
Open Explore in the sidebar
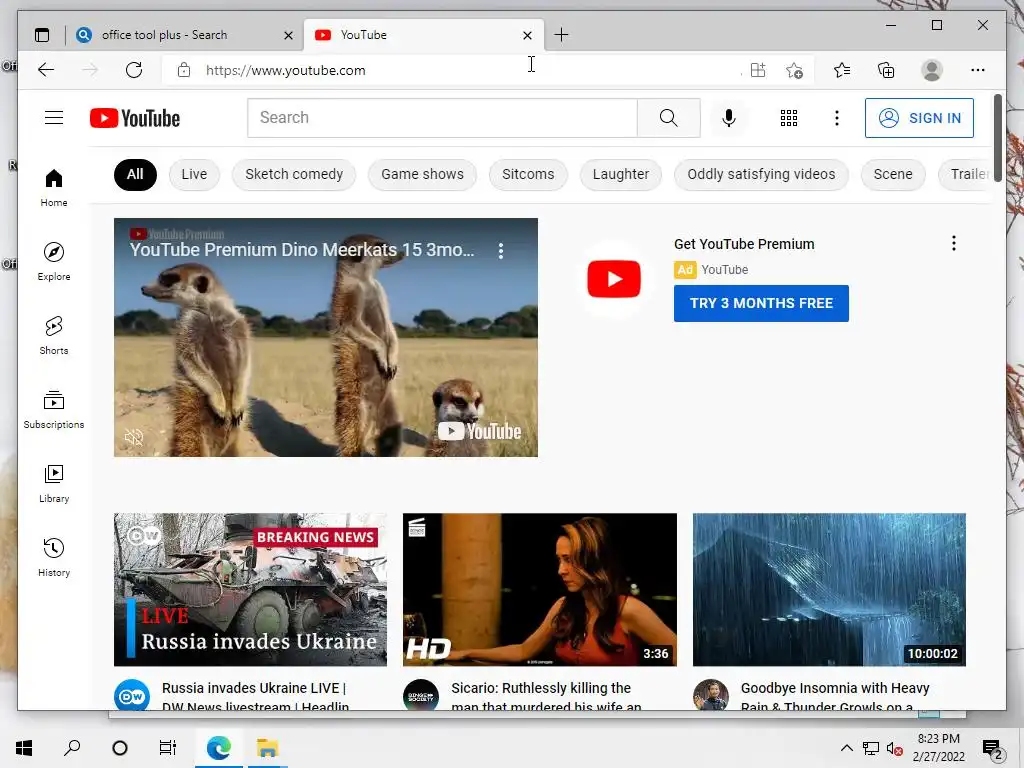(x=54, y=261)
